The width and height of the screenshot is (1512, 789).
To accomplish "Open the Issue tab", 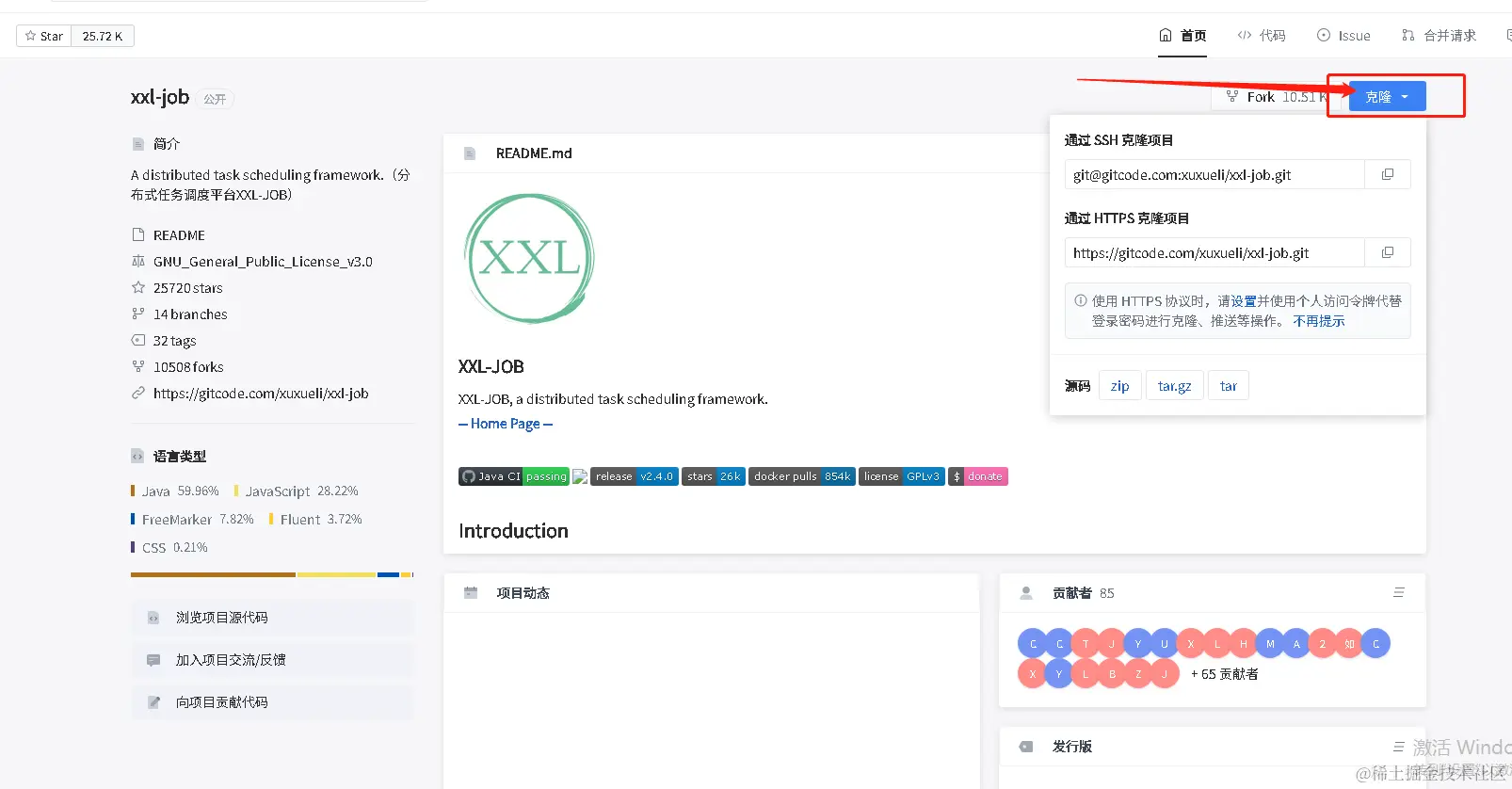I will (x=1343, y=36).
